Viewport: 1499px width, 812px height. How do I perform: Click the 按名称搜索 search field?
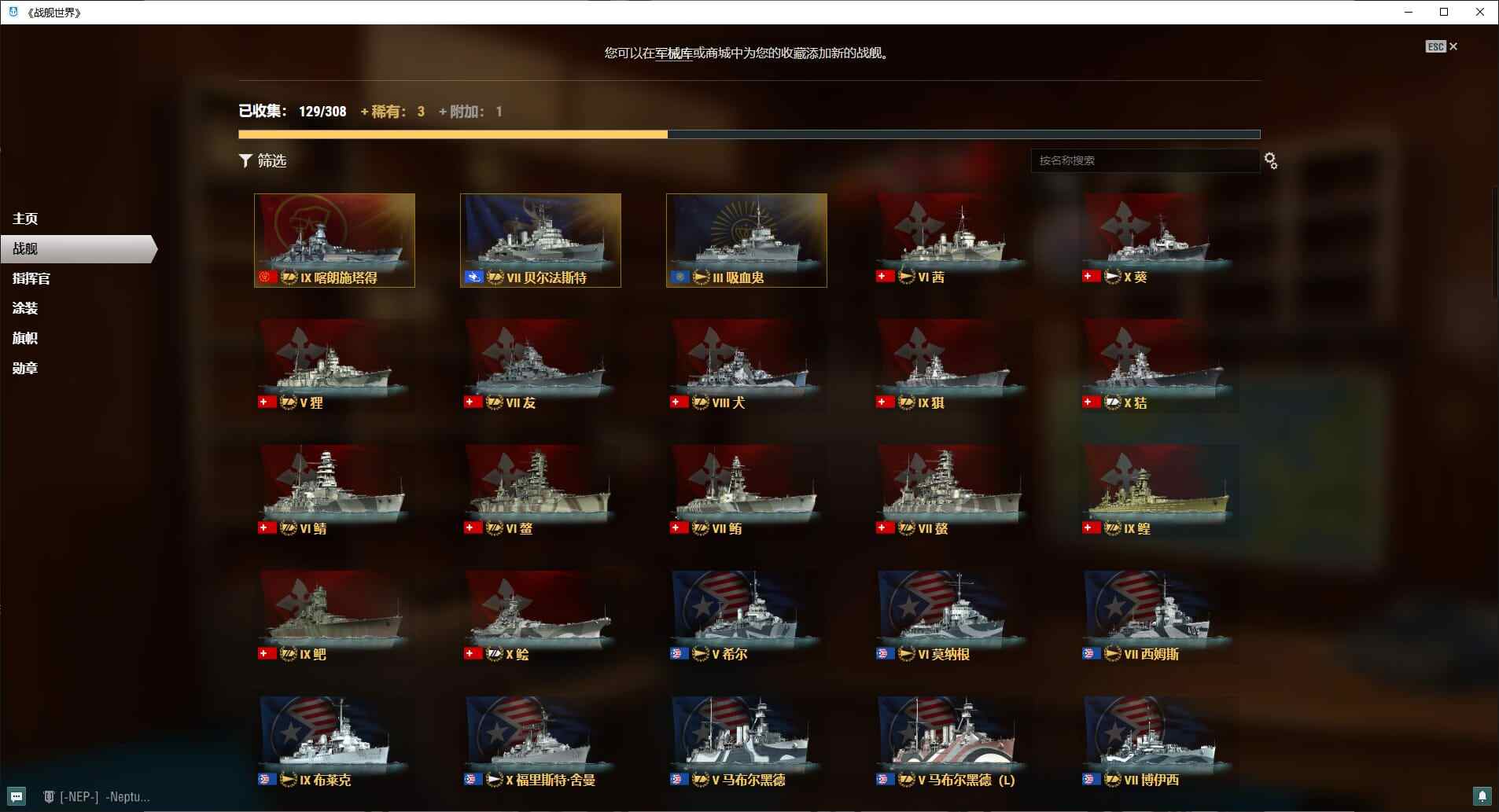pyautogui.click(x=1145, y=160)
